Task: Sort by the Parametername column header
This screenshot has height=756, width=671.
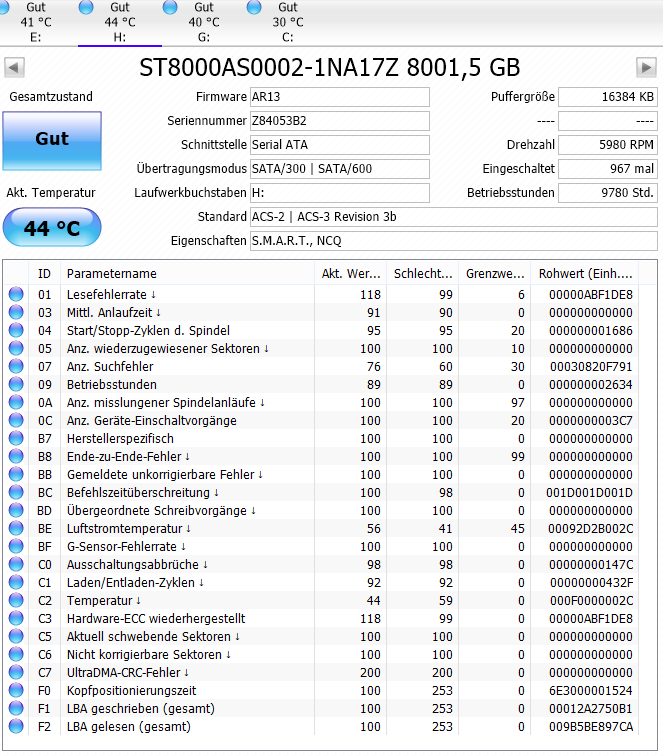Action: pos(187,274)
